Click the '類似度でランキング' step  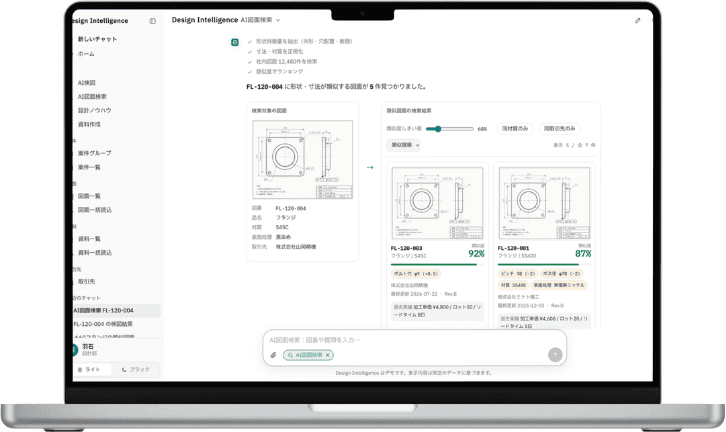[280, 72]
